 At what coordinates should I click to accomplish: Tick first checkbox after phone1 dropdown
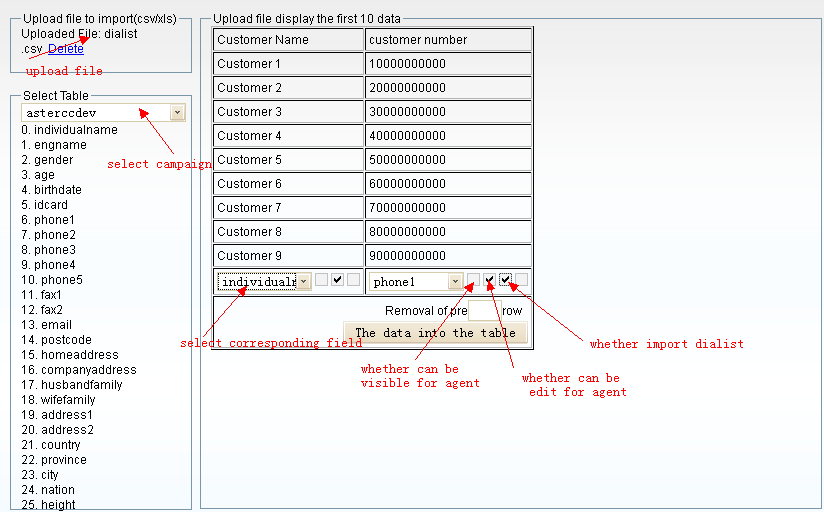473,280
